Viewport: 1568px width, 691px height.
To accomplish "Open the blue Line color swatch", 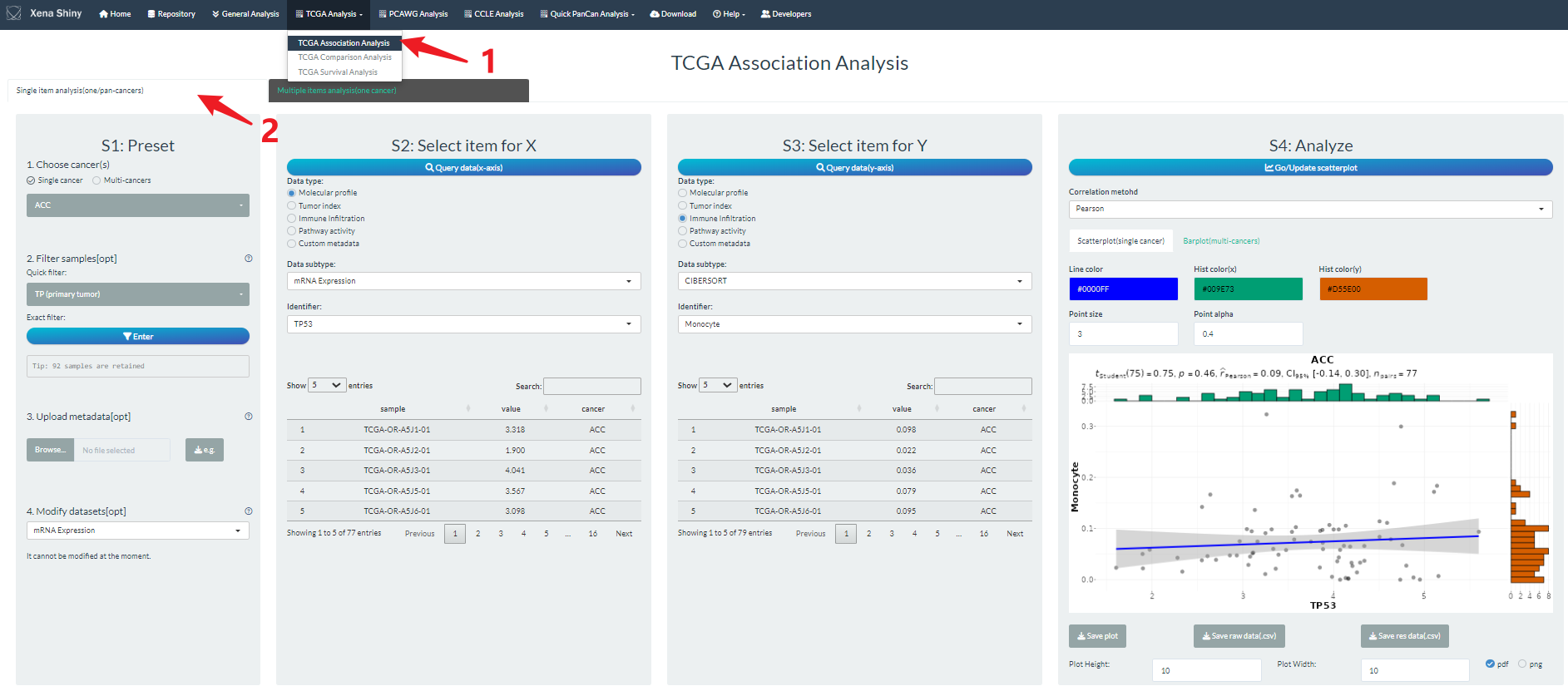I will point(1123,289).
